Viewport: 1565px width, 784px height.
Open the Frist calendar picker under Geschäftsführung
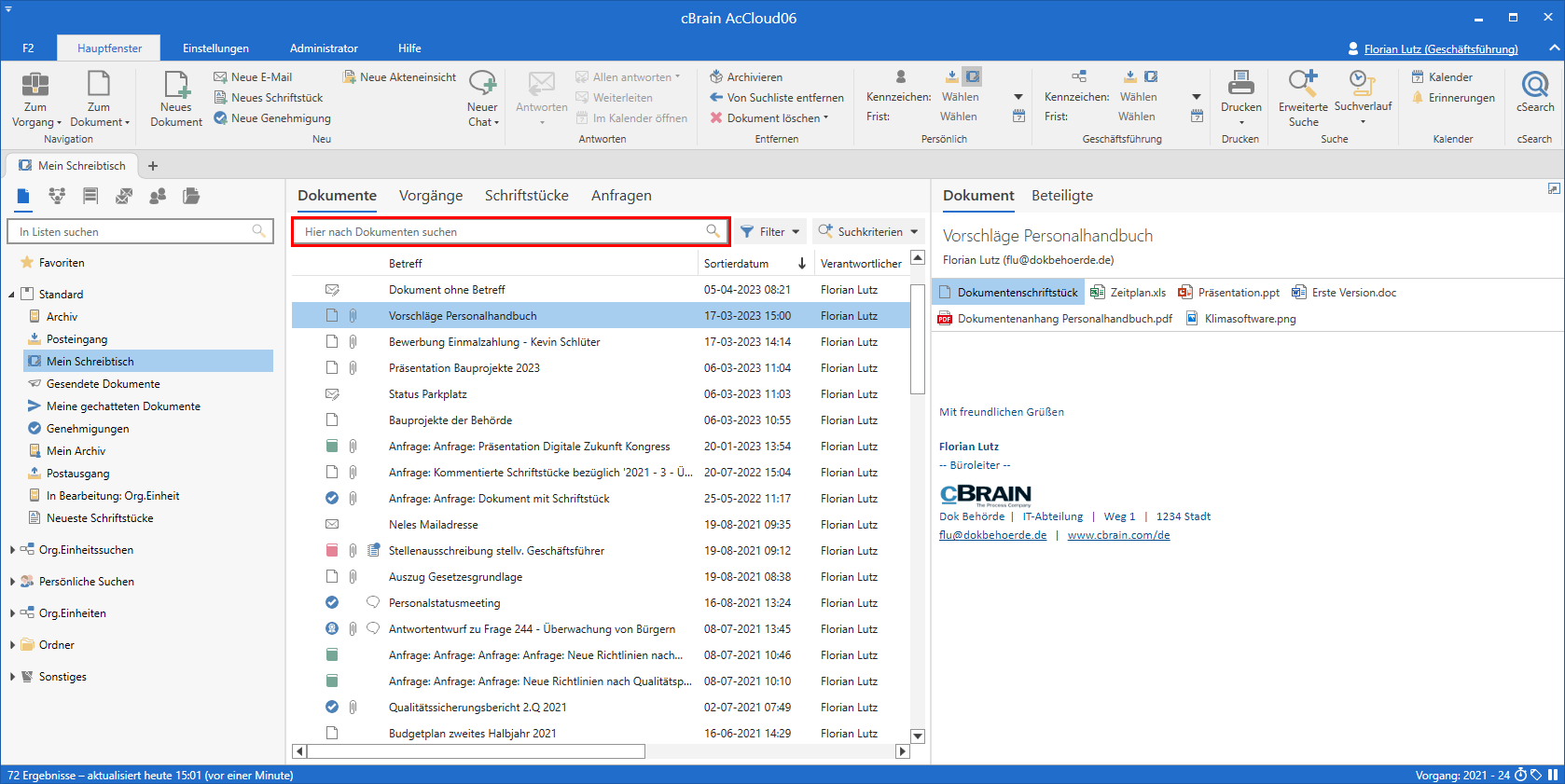coord(1197,117)
